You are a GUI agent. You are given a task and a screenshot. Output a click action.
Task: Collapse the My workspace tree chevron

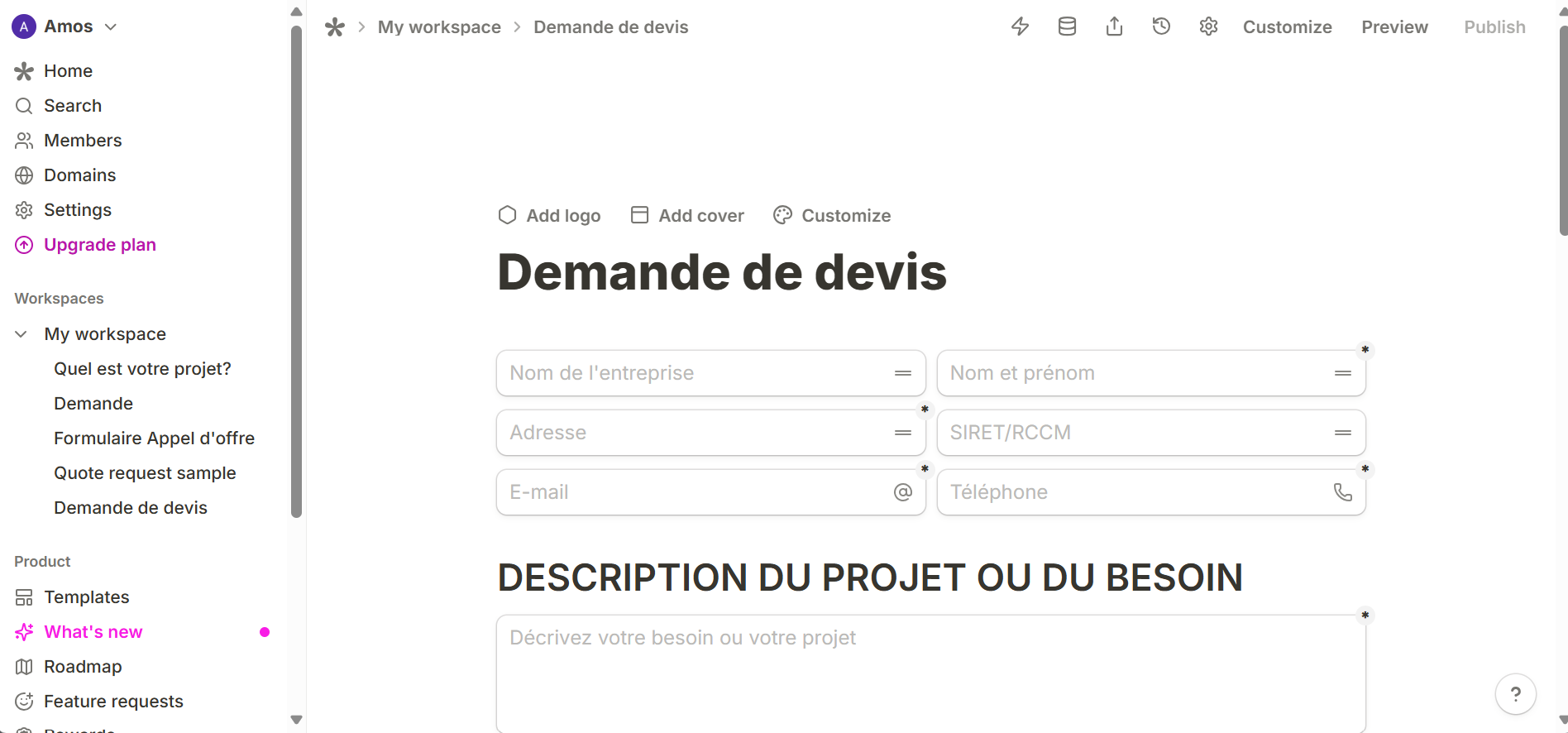coord(22,334)
